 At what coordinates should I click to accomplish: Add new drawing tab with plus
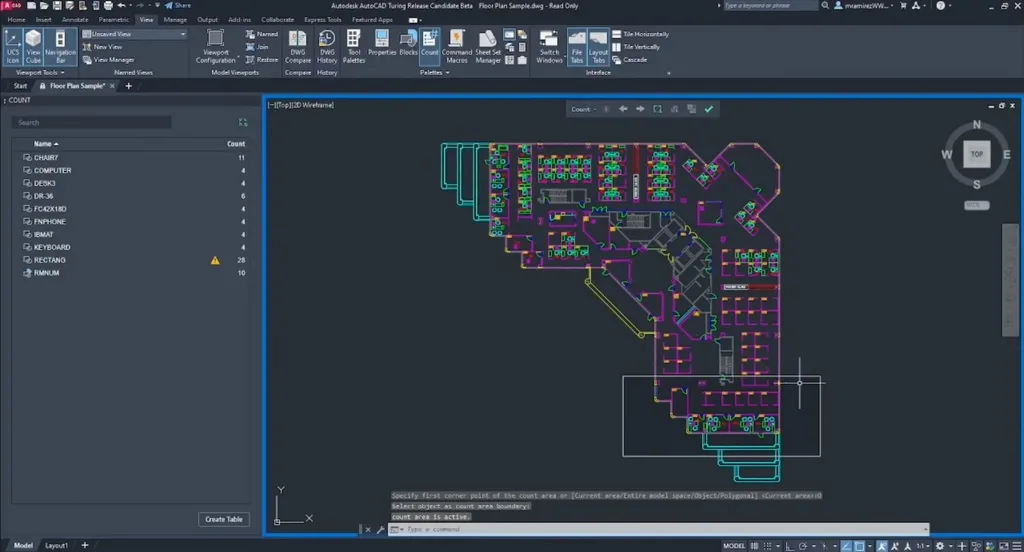pyautogui.click(x=129, y=86)
